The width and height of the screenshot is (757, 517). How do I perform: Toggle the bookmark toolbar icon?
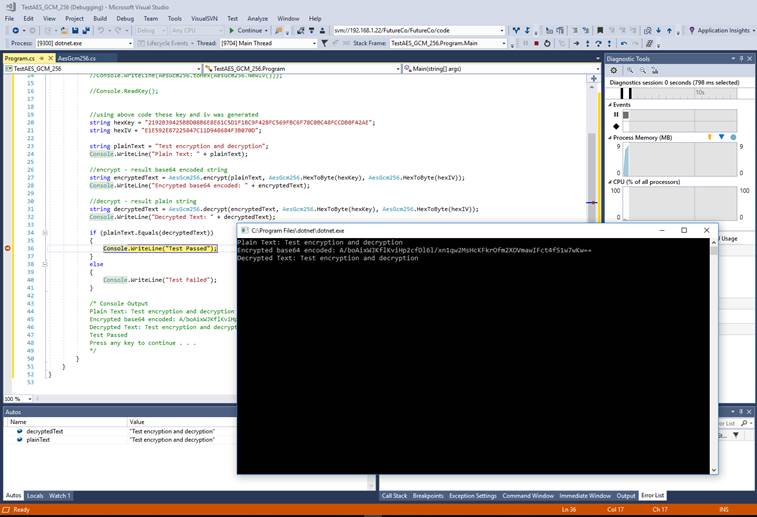point(600,30)
